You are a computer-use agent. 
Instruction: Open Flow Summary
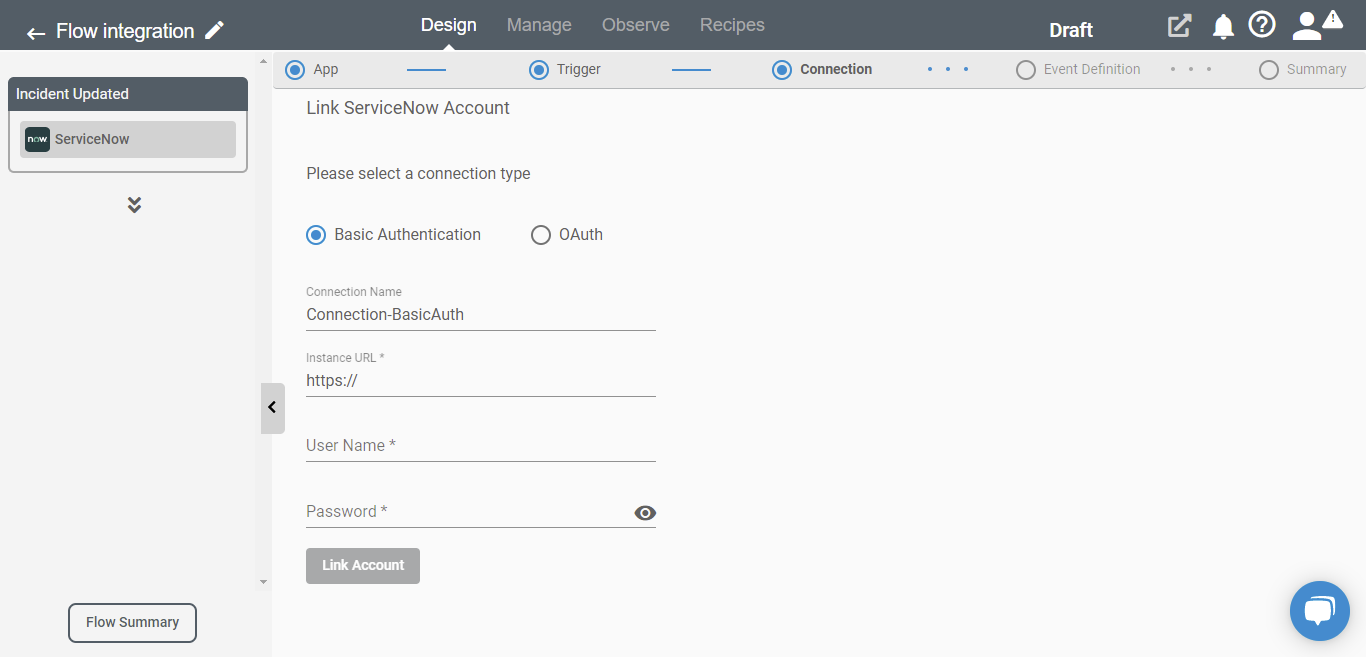coord(132,623)
